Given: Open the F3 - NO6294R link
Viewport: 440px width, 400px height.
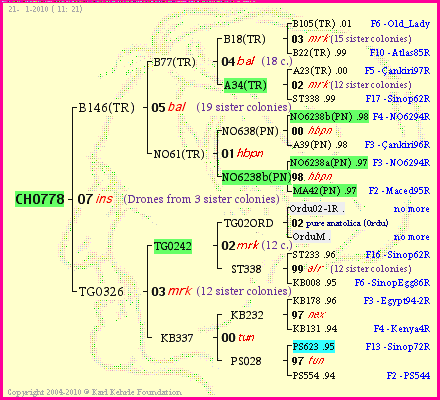Looking at the screenshot, I should tap(401, 163).
